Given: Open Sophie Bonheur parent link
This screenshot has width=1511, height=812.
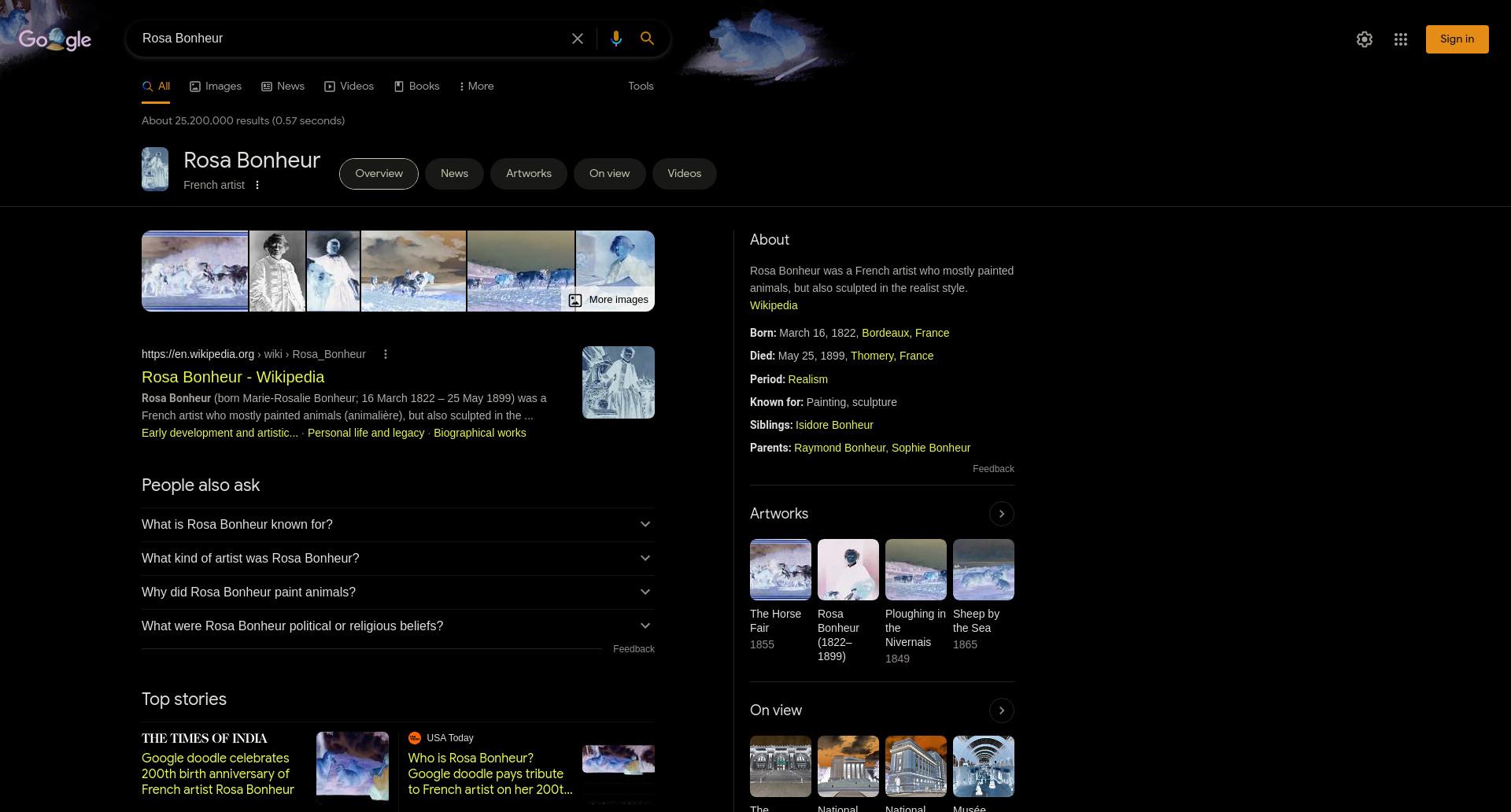Looking at the screenshot, I should (x=931, y=448).
